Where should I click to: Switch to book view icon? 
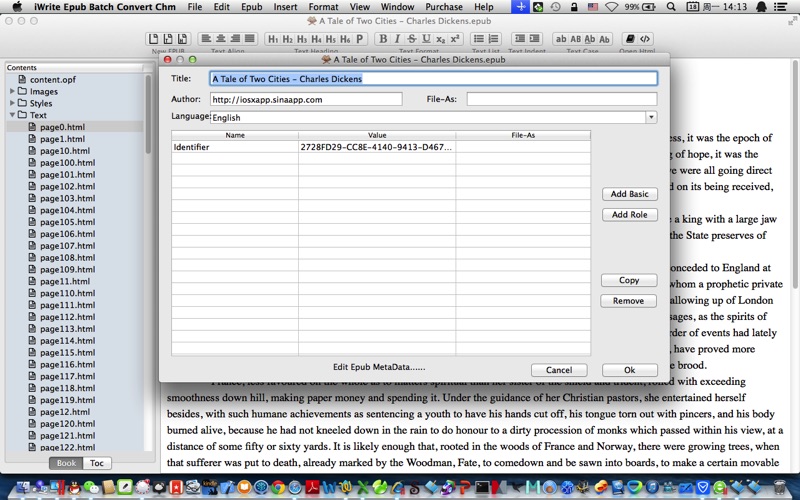[630, 39]
